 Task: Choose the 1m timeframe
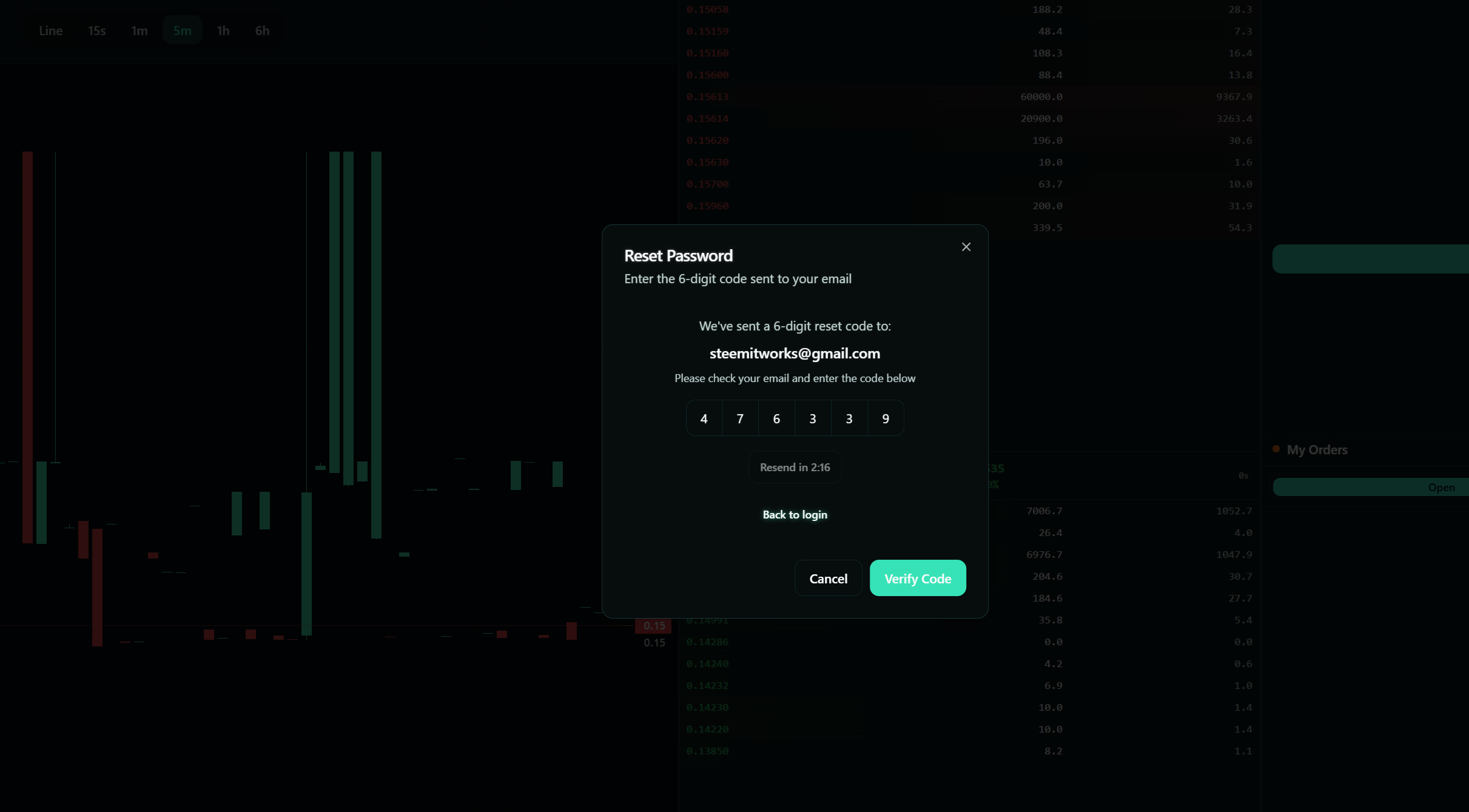[140, 30]
